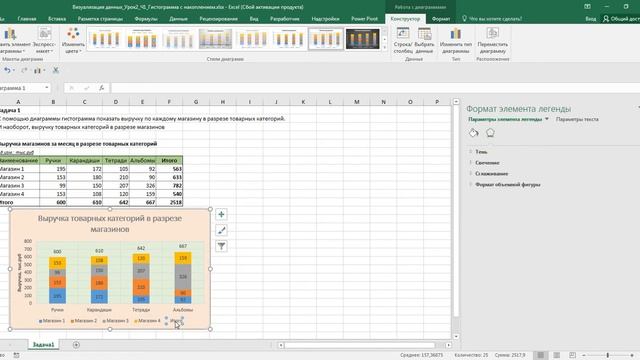Screen dimensions: 640x360
Task: Open the Рецензирование ribbon tab
Action: point(218,19)
